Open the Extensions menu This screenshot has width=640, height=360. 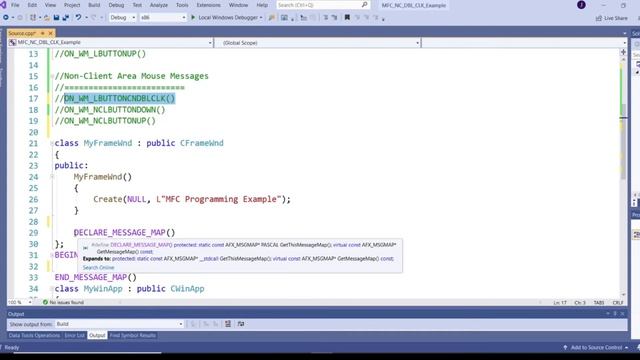[x=209, y=5]
